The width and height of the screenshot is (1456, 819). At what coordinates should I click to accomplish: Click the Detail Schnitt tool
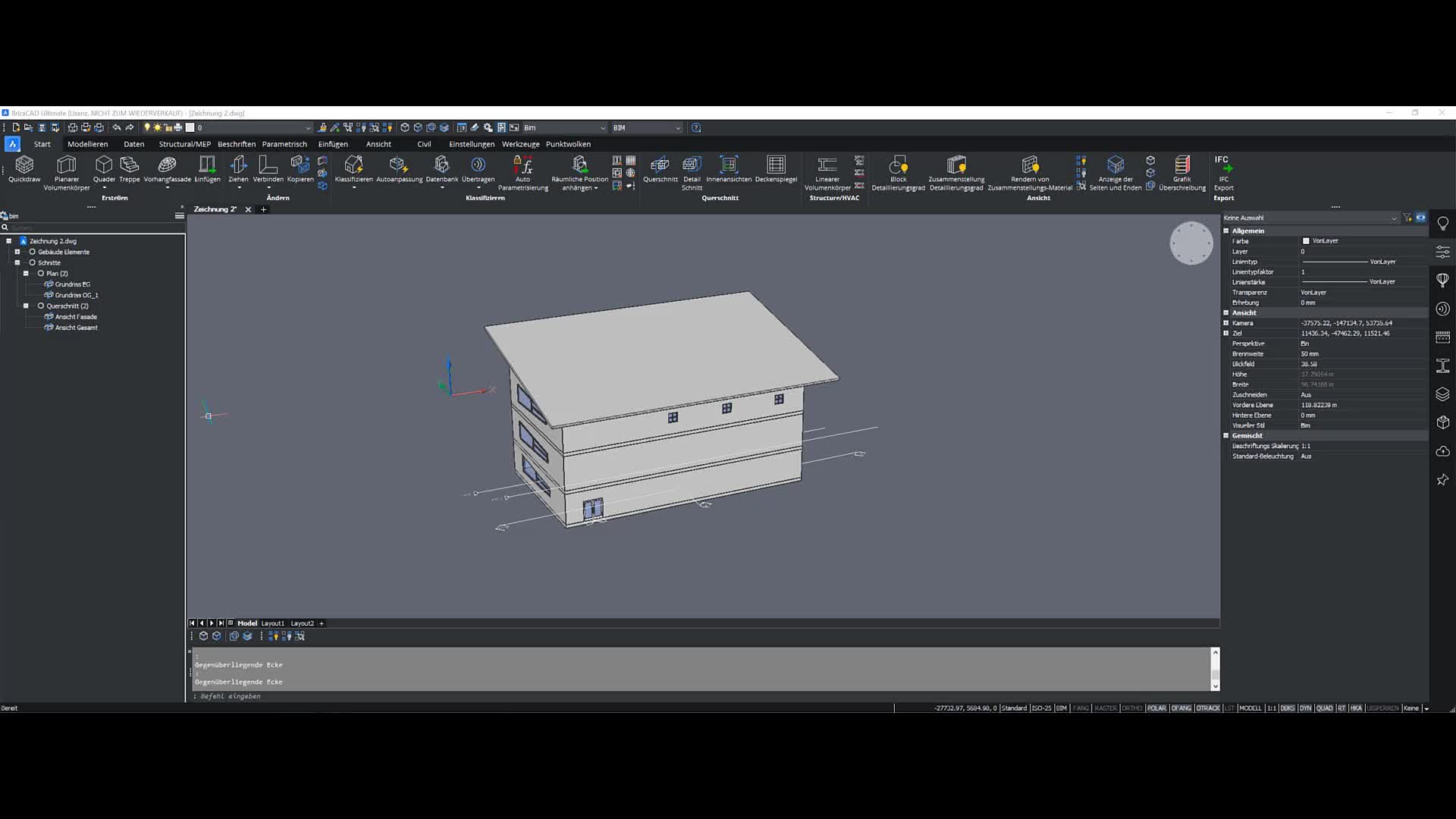692,173
